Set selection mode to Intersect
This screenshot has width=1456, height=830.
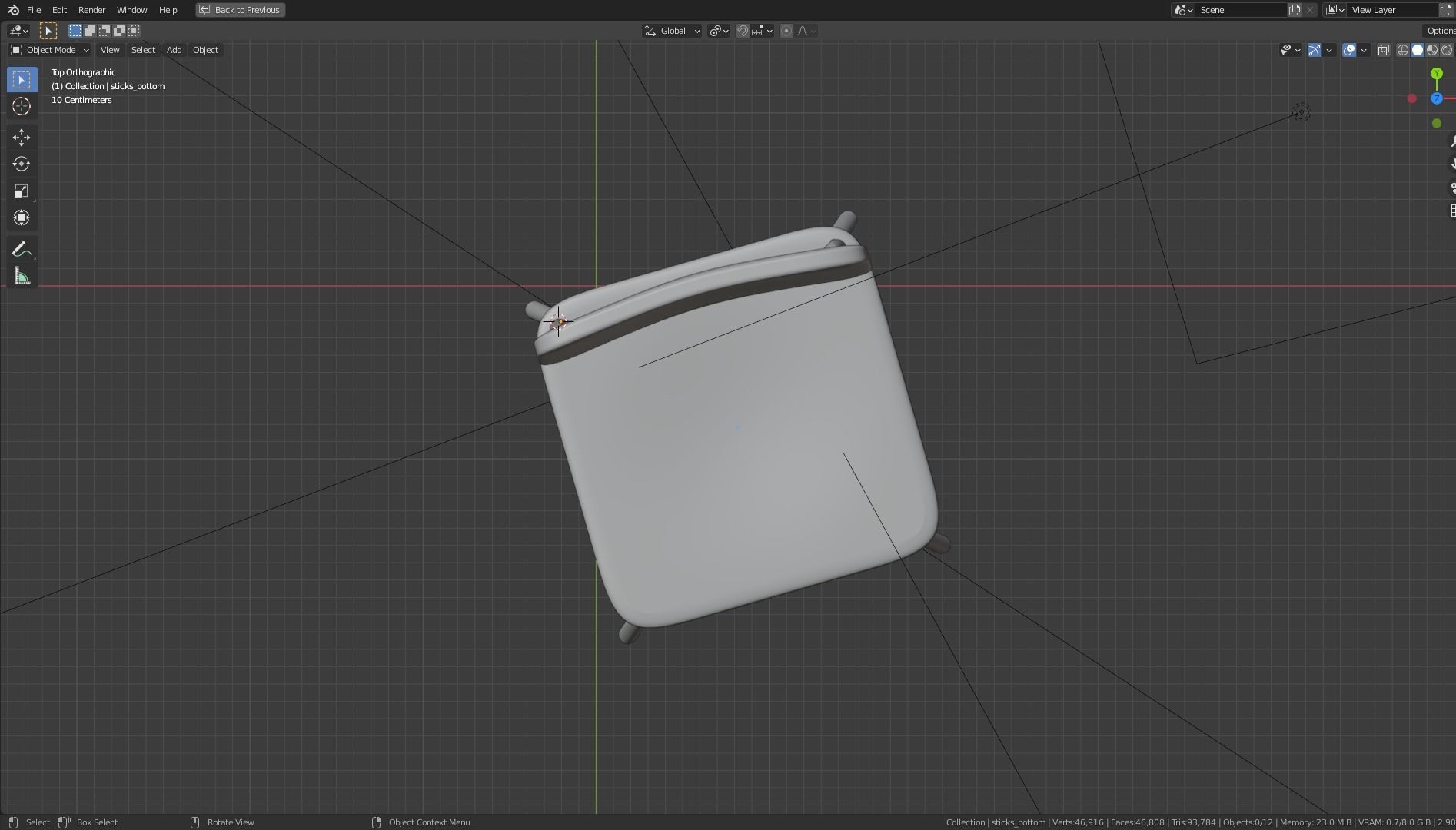click(x=134, y=31)
